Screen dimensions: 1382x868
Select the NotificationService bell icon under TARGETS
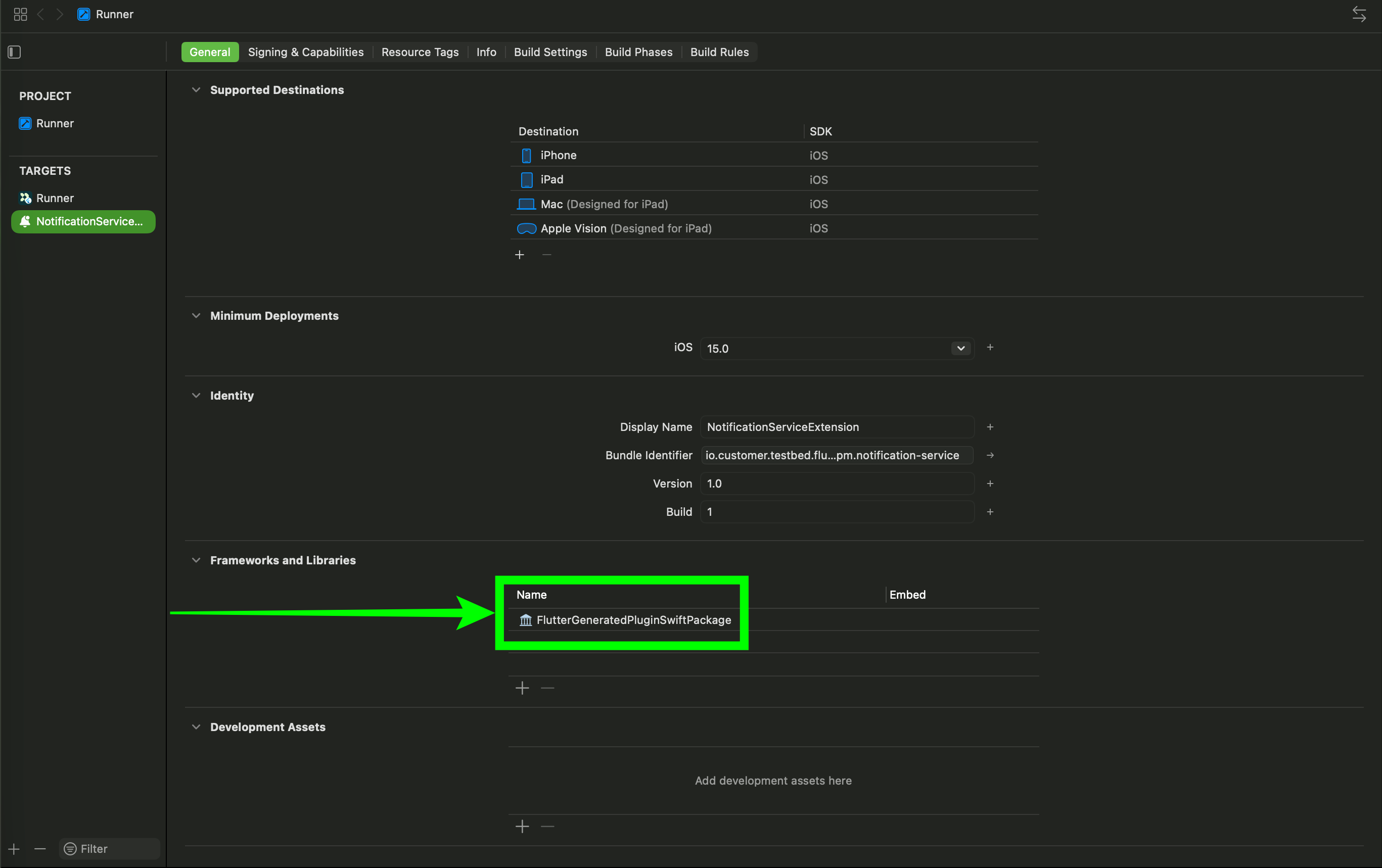(25, 221)
